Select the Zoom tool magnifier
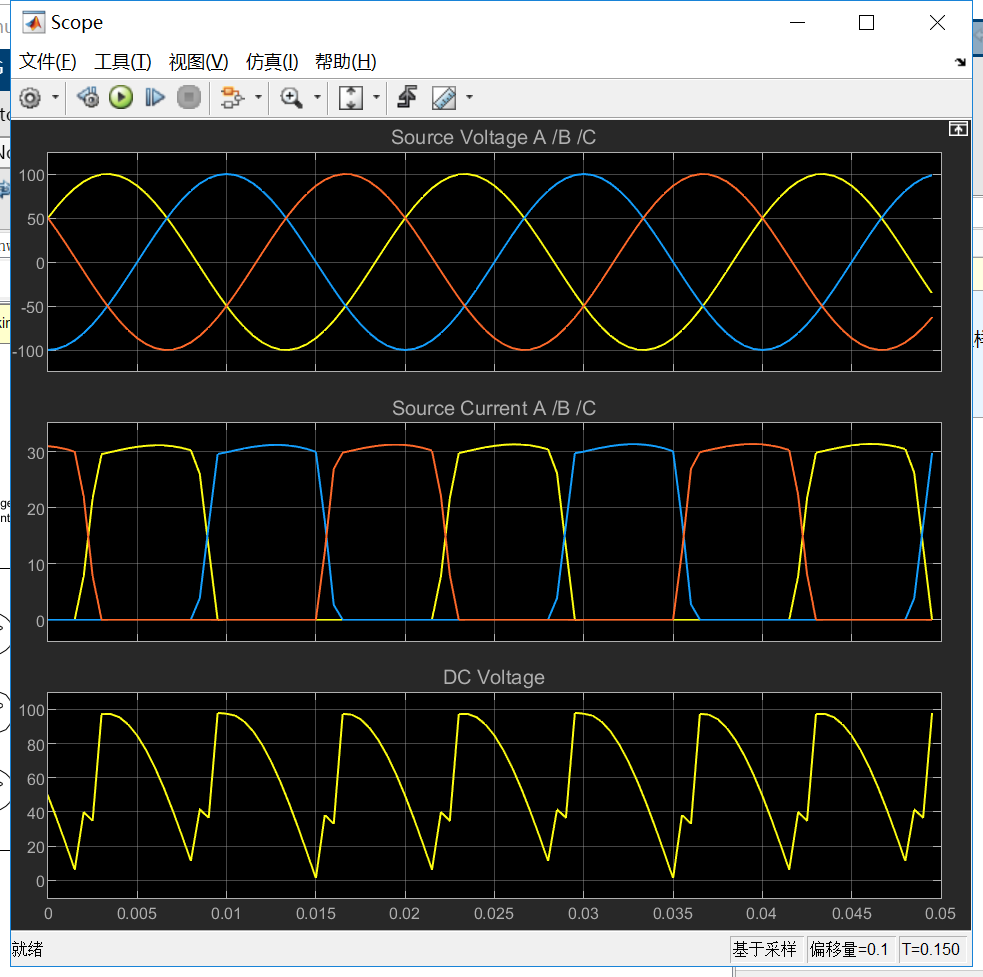The width and height of the screenshot is (983, 977). 291,98
